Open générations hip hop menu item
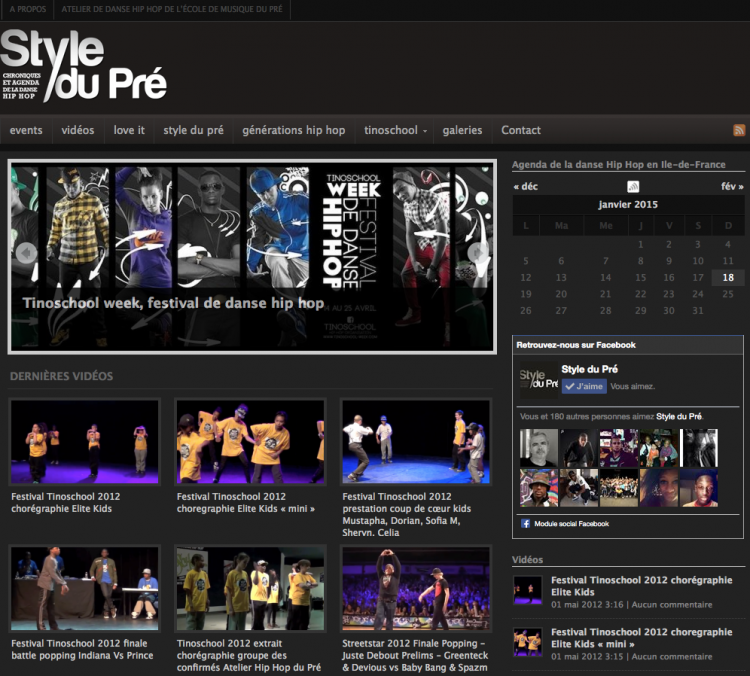This screenshot has width=750, height=676. [x=293, y=130]
